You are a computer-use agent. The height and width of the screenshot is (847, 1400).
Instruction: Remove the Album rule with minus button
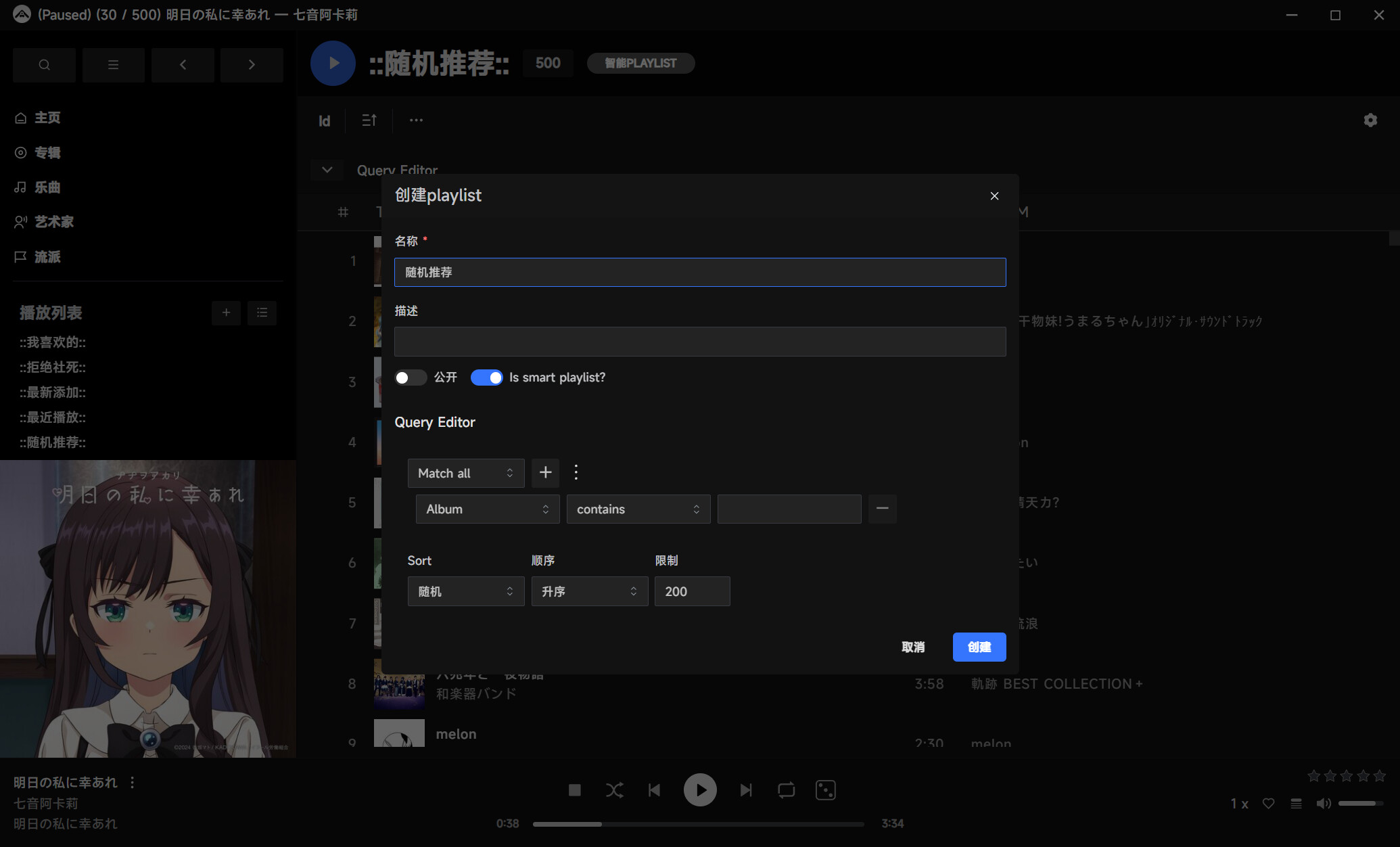(882, 509)
